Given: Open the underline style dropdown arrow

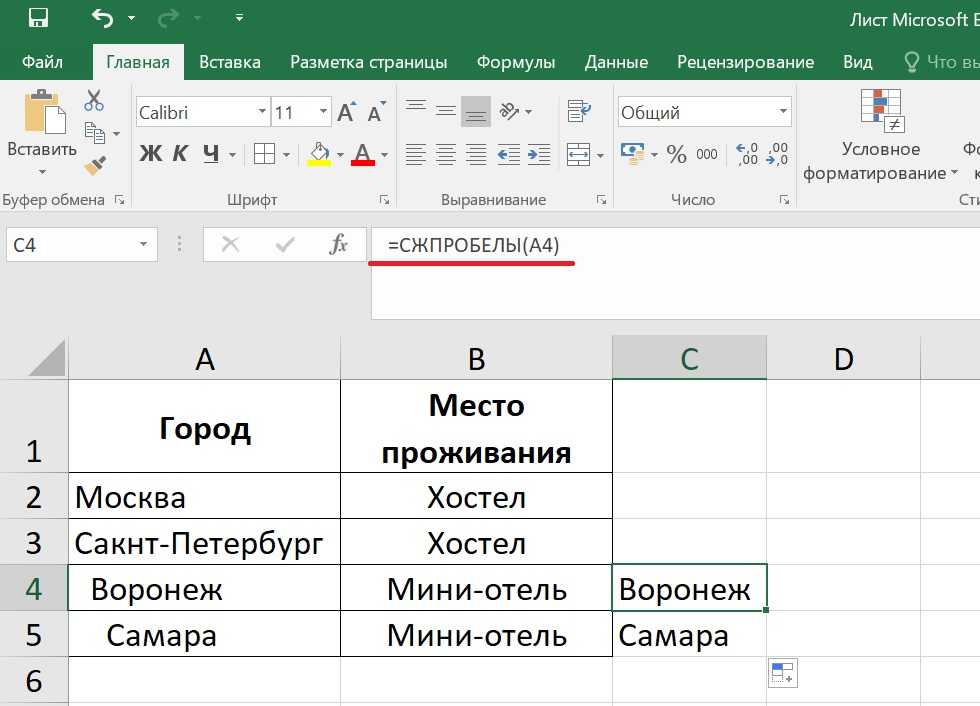Looking at the screenshot, I should (232, 154).
